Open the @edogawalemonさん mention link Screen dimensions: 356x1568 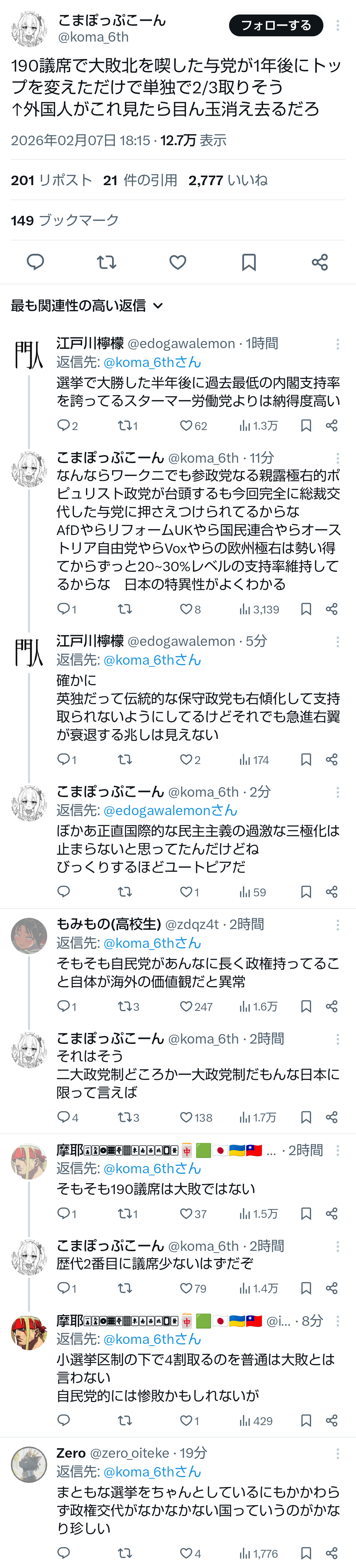170,811
